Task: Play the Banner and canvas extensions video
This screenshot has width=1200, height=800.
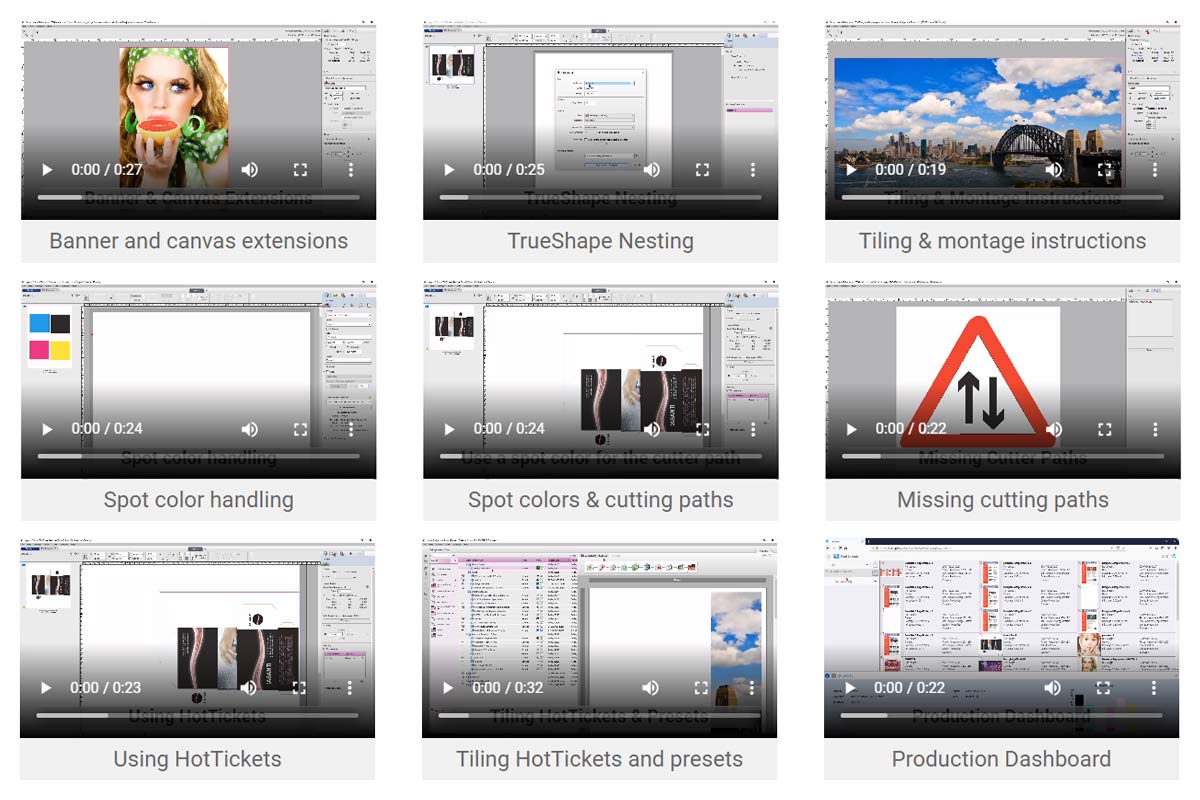Action: click(47, 170)
